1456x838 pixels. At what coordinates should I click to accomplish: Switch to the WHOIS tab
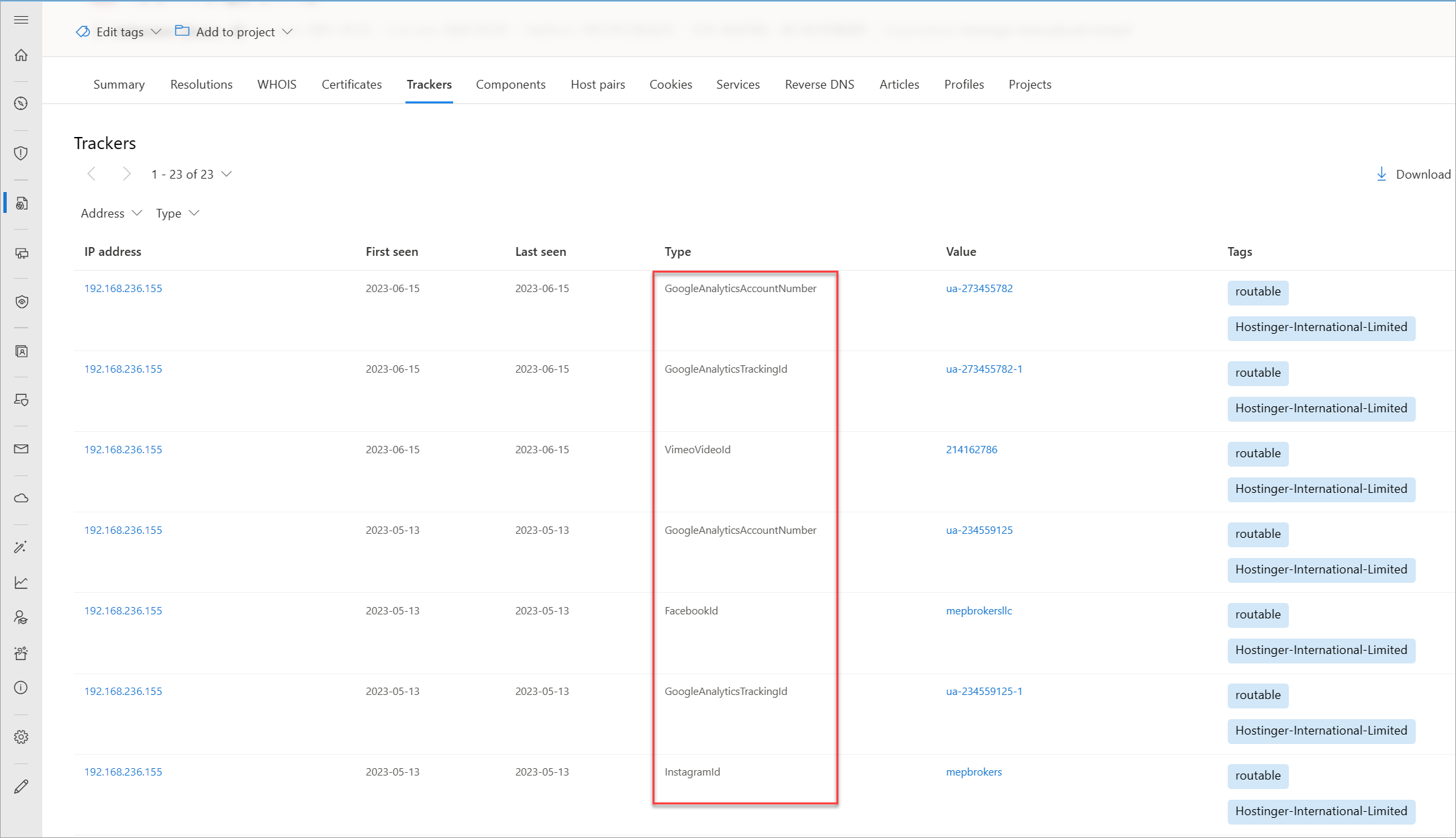point(277,84)
